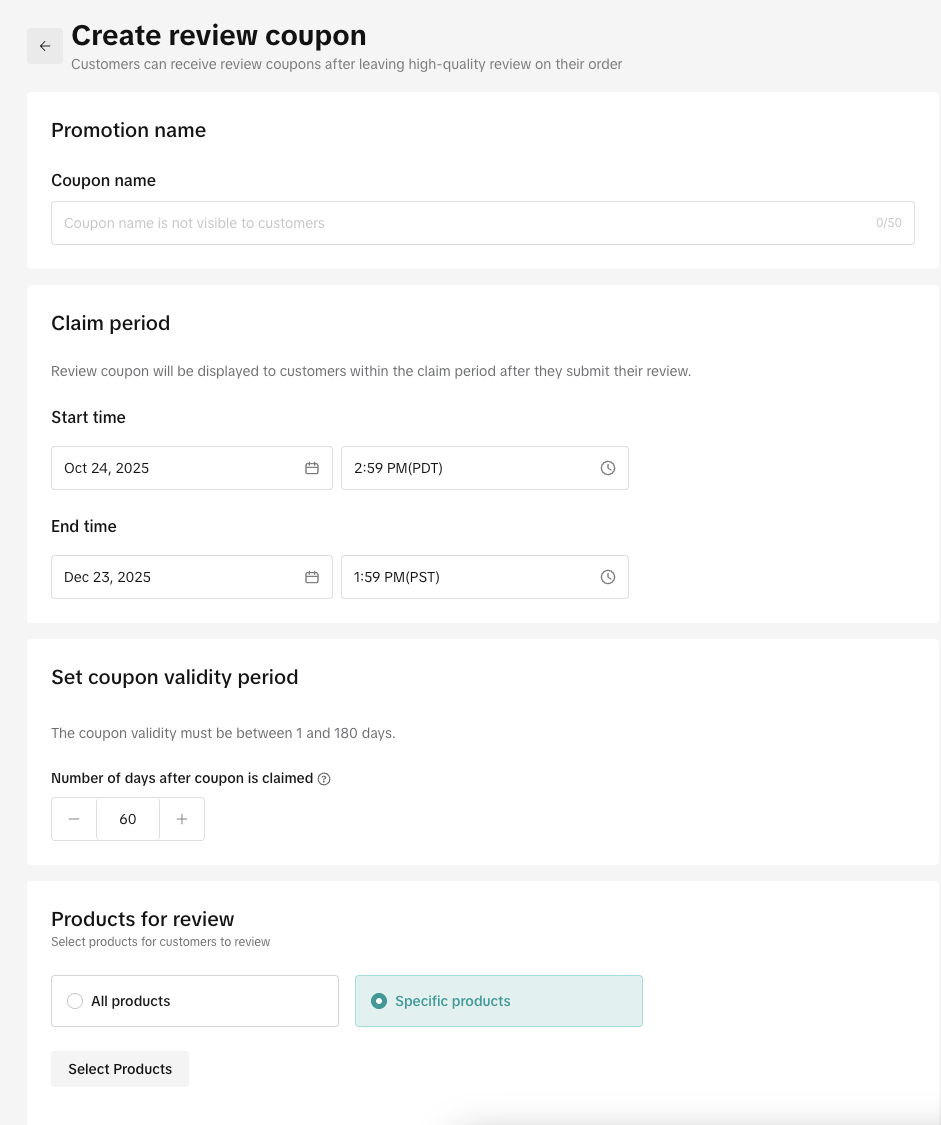Click the Select Products button
Image resolution: width=941 pixels, height=1125 pixels.
click(x=120, y=1069)
